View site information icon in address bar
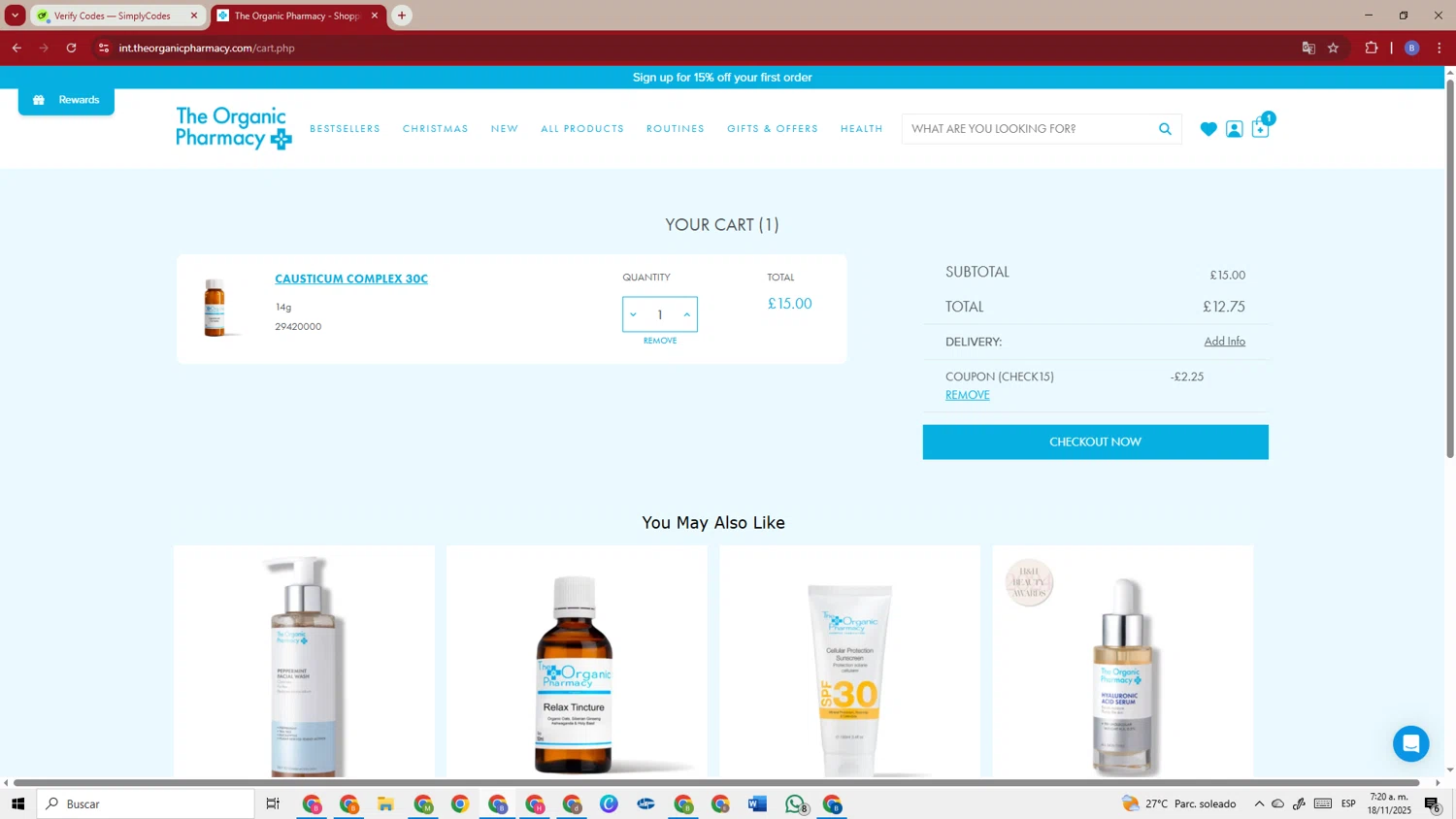1456x819 pixels. pos(104,48)
